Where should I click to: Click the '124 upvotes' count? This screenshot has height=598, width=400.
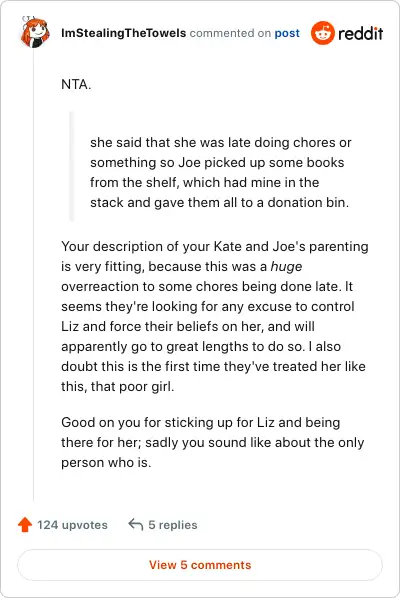72,525
